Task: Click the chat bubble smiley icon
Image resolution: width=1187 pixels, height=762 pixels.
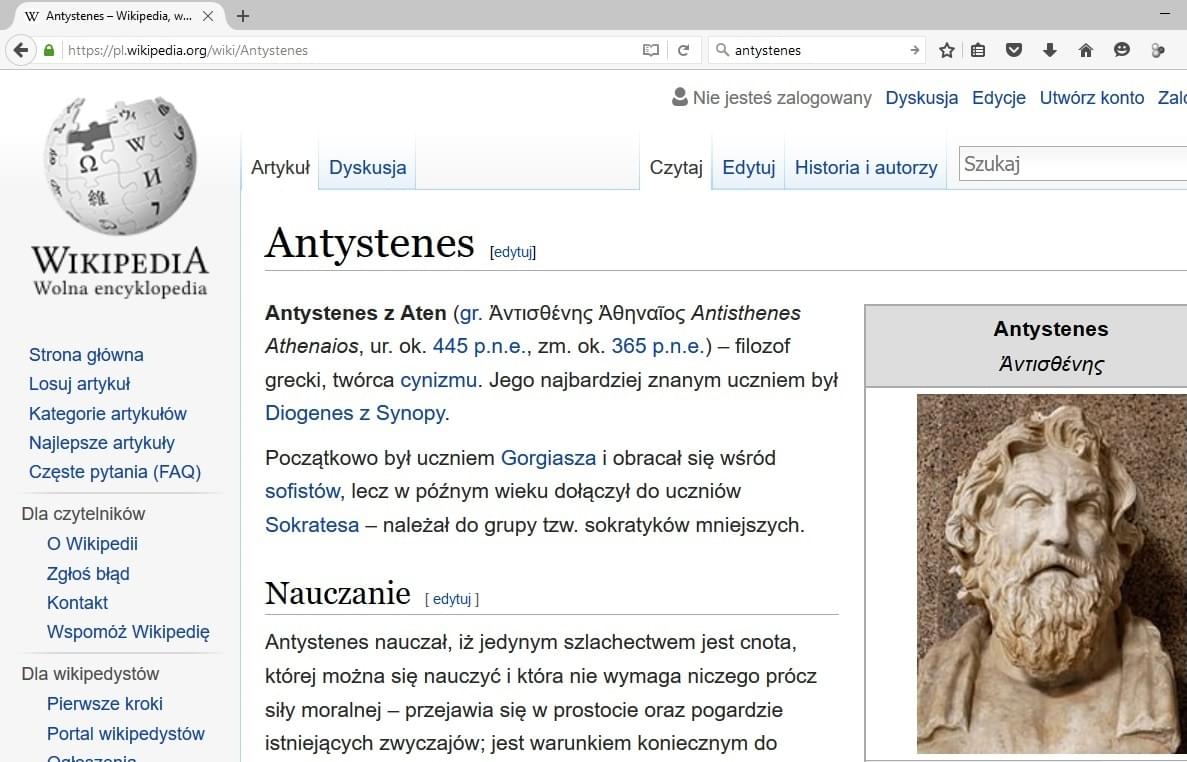Action: pyautogui.click(x=1122, y=50)
